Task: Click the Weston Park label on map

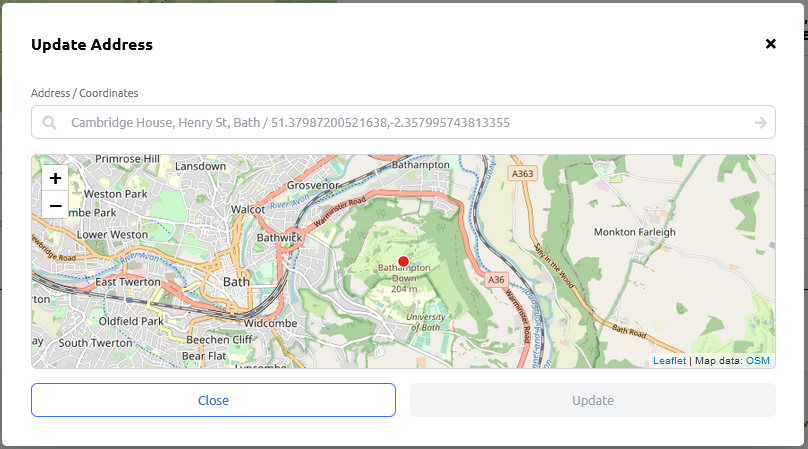Action: (x=115, y=194)
